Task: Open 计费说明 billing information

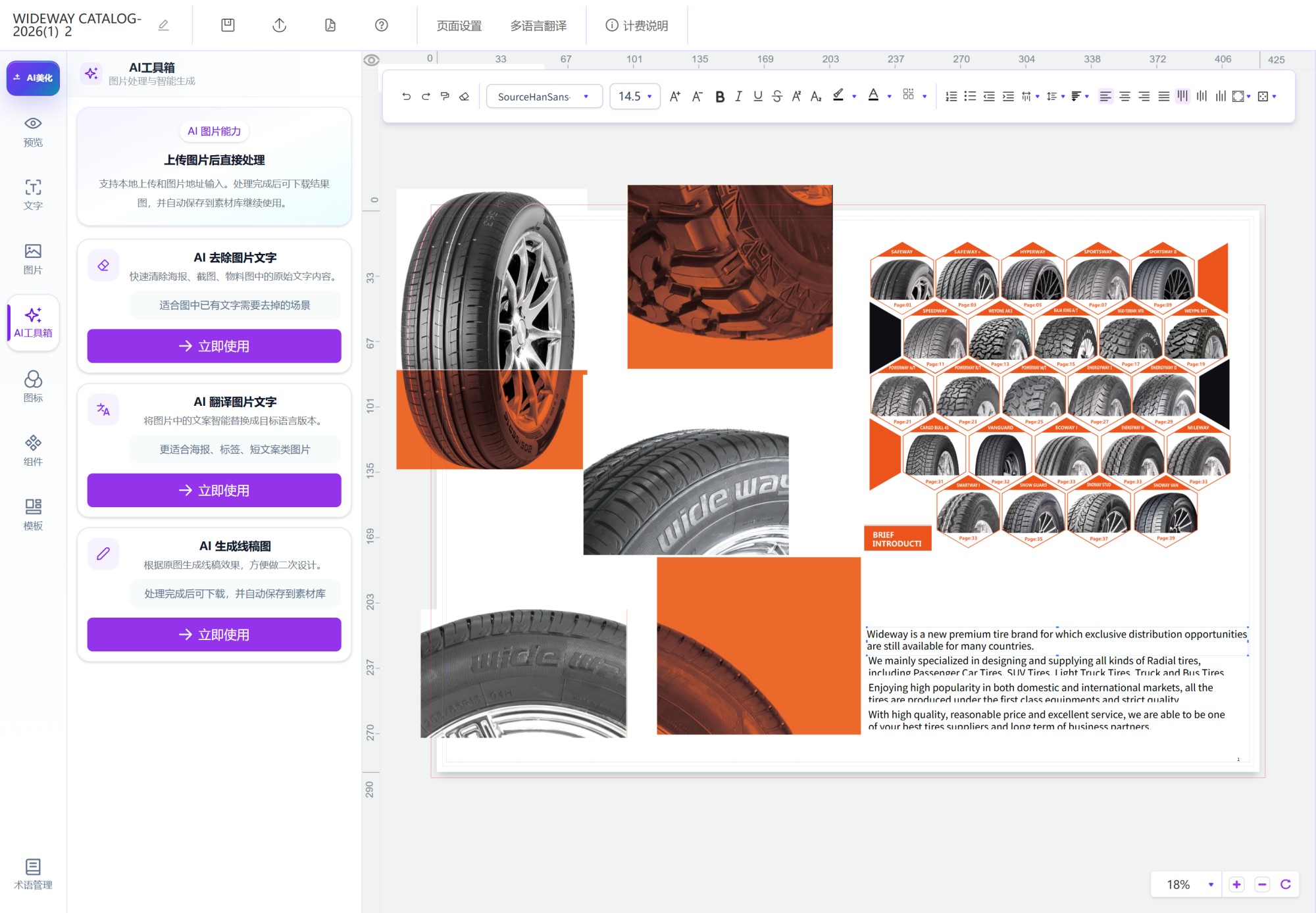Action: pyautogui.click(x=636, y=26)
